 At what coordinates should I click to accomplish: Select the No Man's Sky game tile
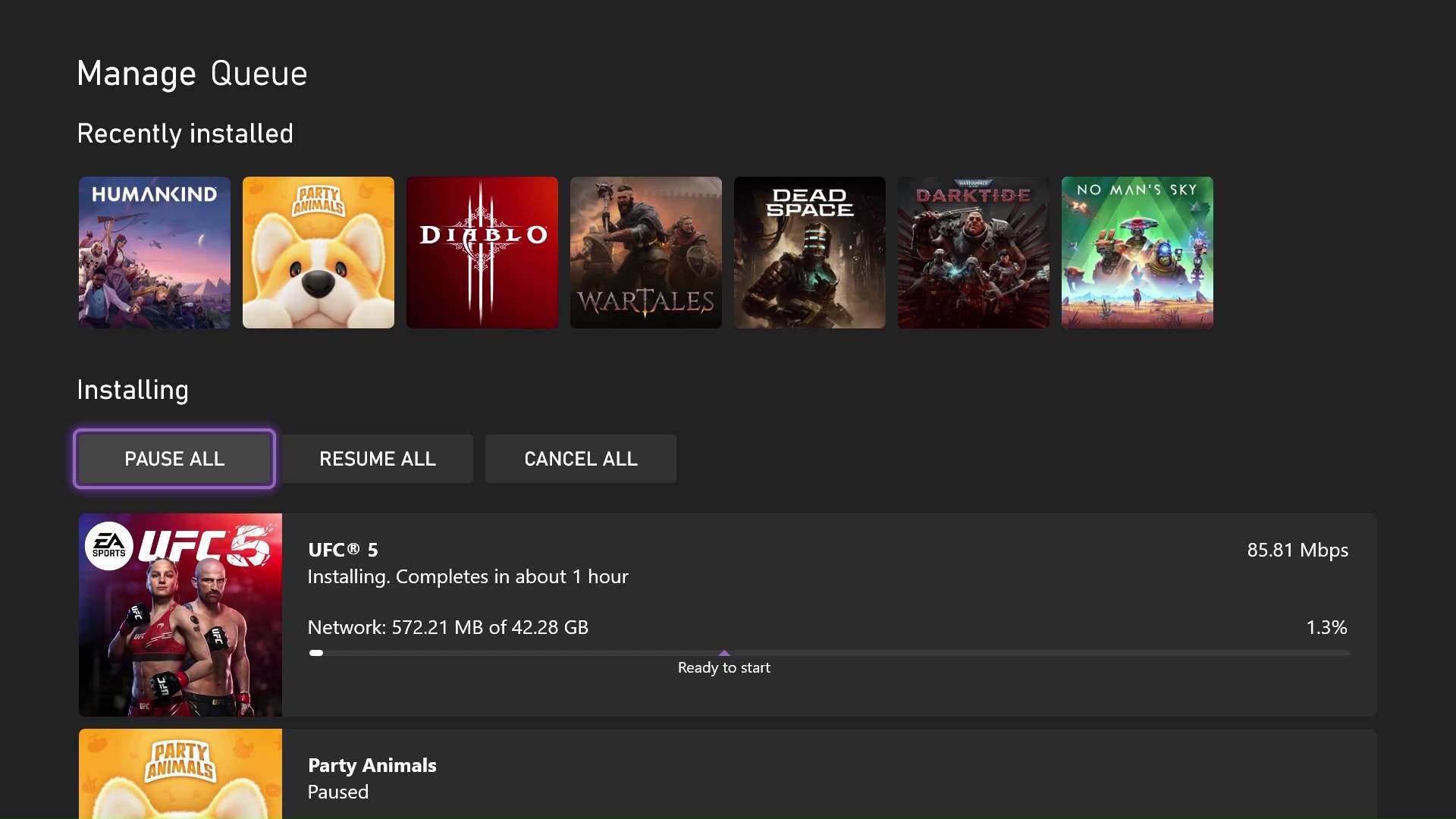[1137, 253]
